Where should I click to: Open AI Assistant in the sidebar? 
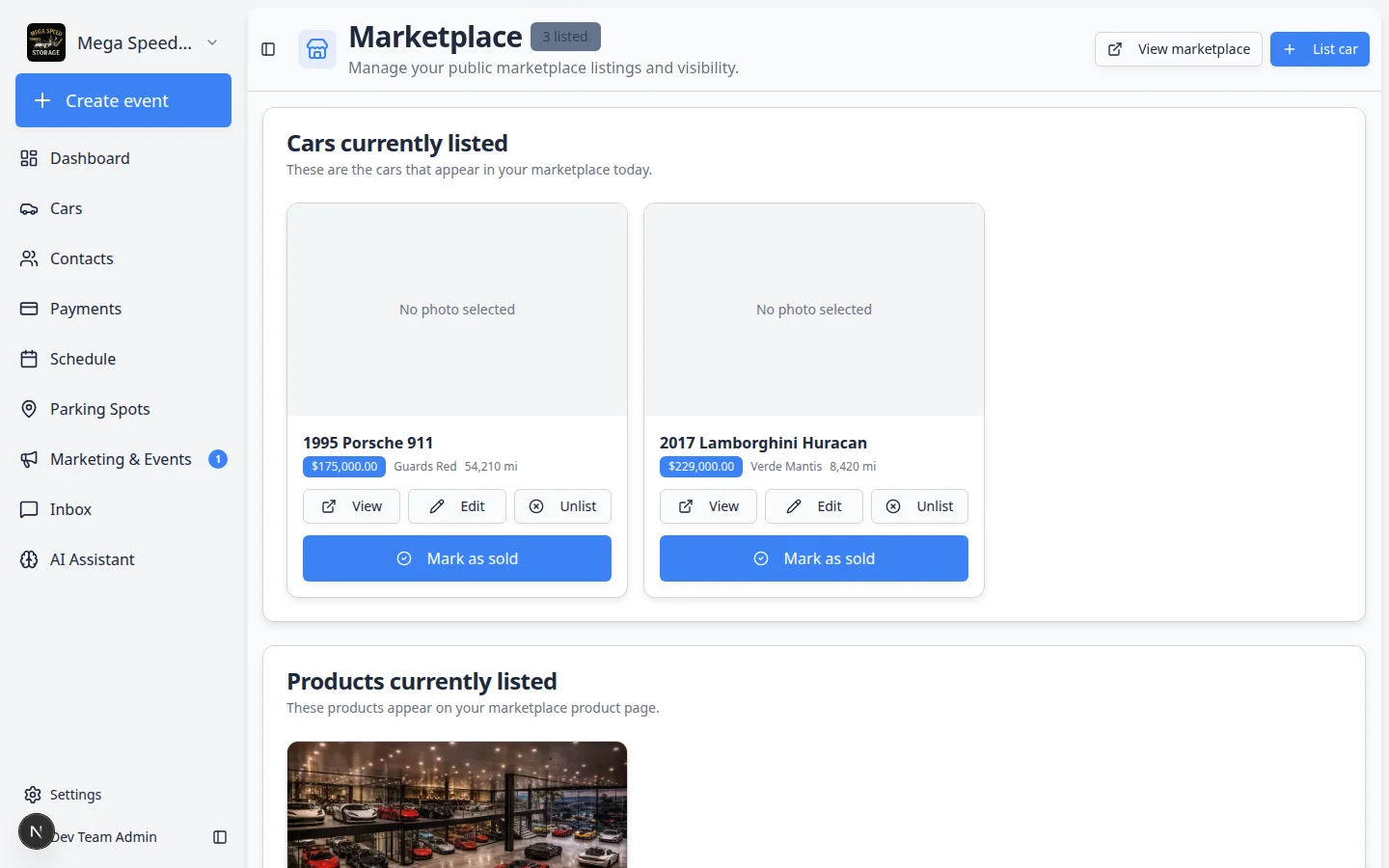(x=123, y=559)
